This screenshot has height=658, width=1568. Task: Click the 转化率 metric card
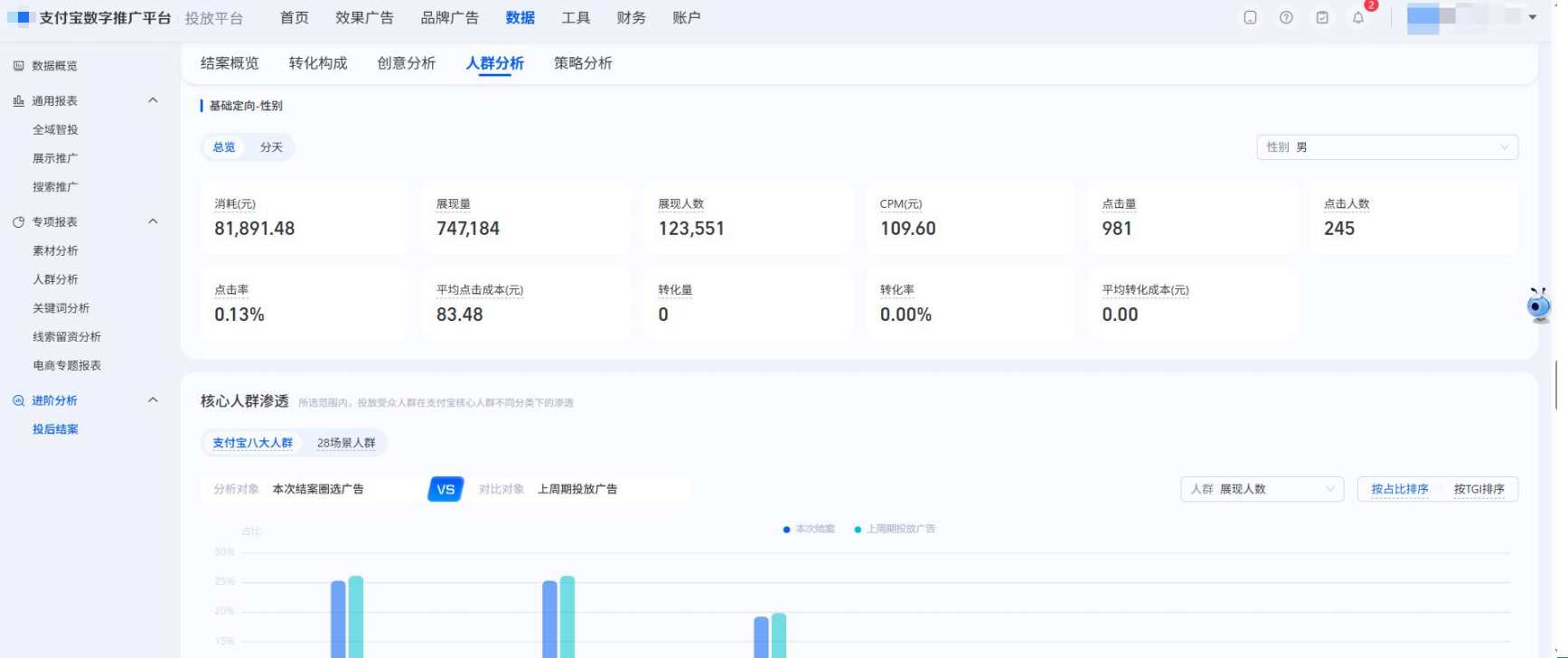tap(970, 303)
